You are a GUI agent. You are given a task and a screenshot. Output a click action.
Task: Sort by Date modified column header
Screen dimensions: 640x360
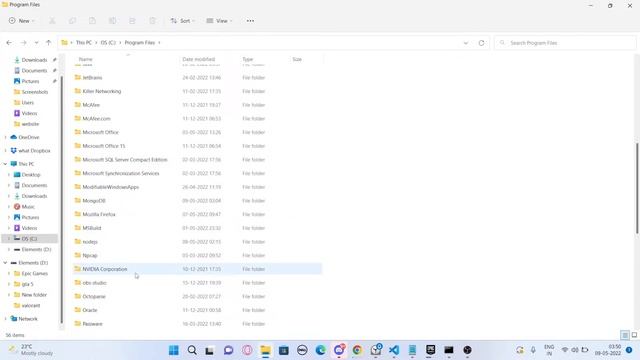(198, 59)
